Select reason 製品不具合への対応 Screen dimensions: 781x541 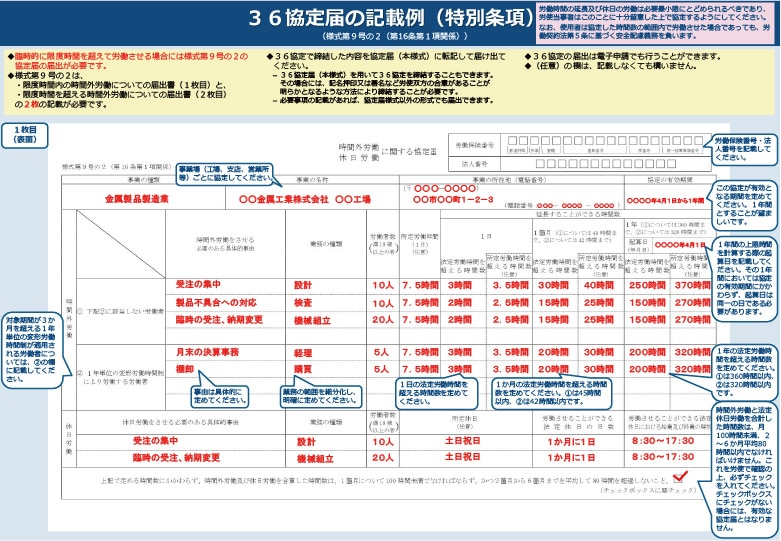pos(216,302)
